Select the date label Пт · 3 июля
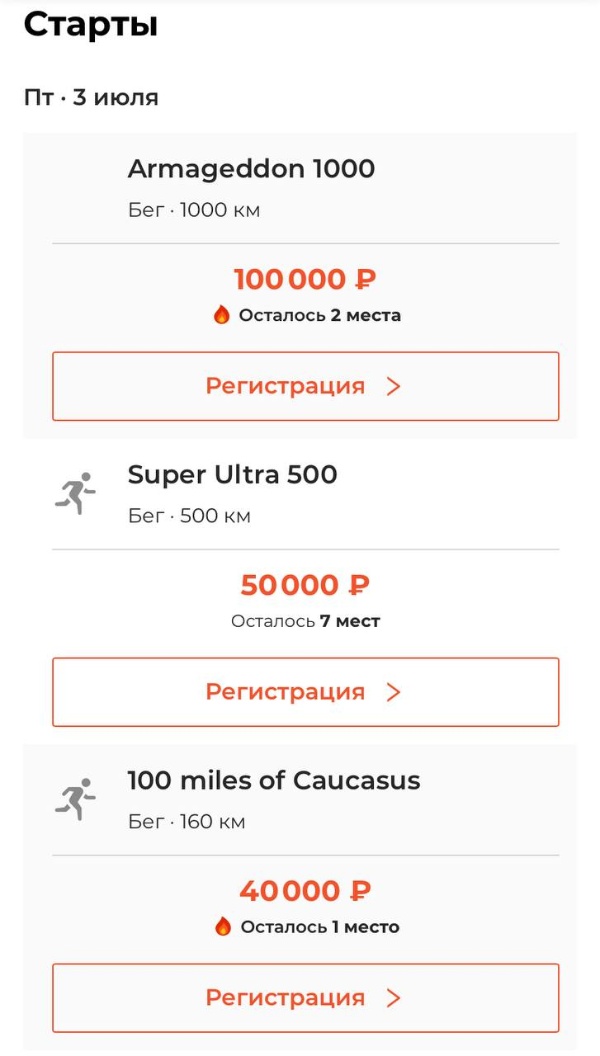 89,97
